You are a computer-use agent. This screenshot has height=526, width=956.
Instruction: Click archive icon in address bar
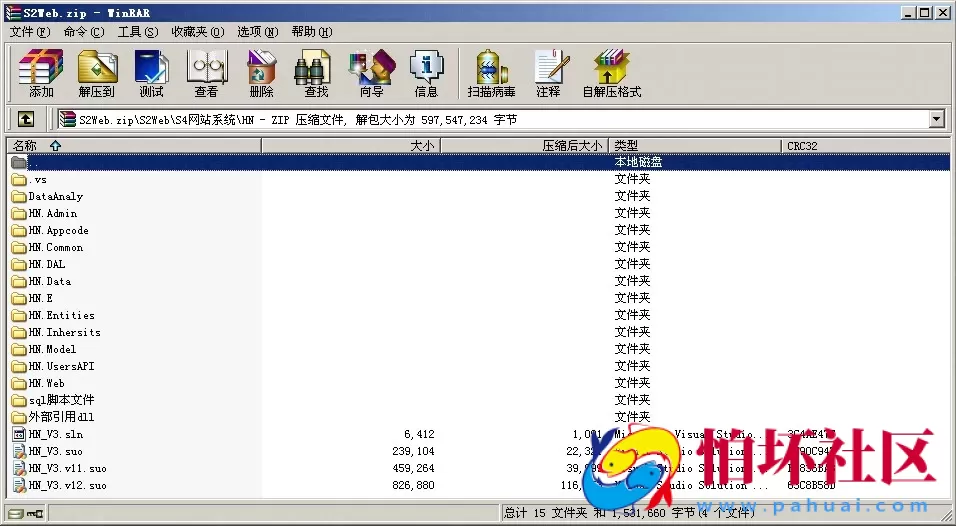click(67, 119)
